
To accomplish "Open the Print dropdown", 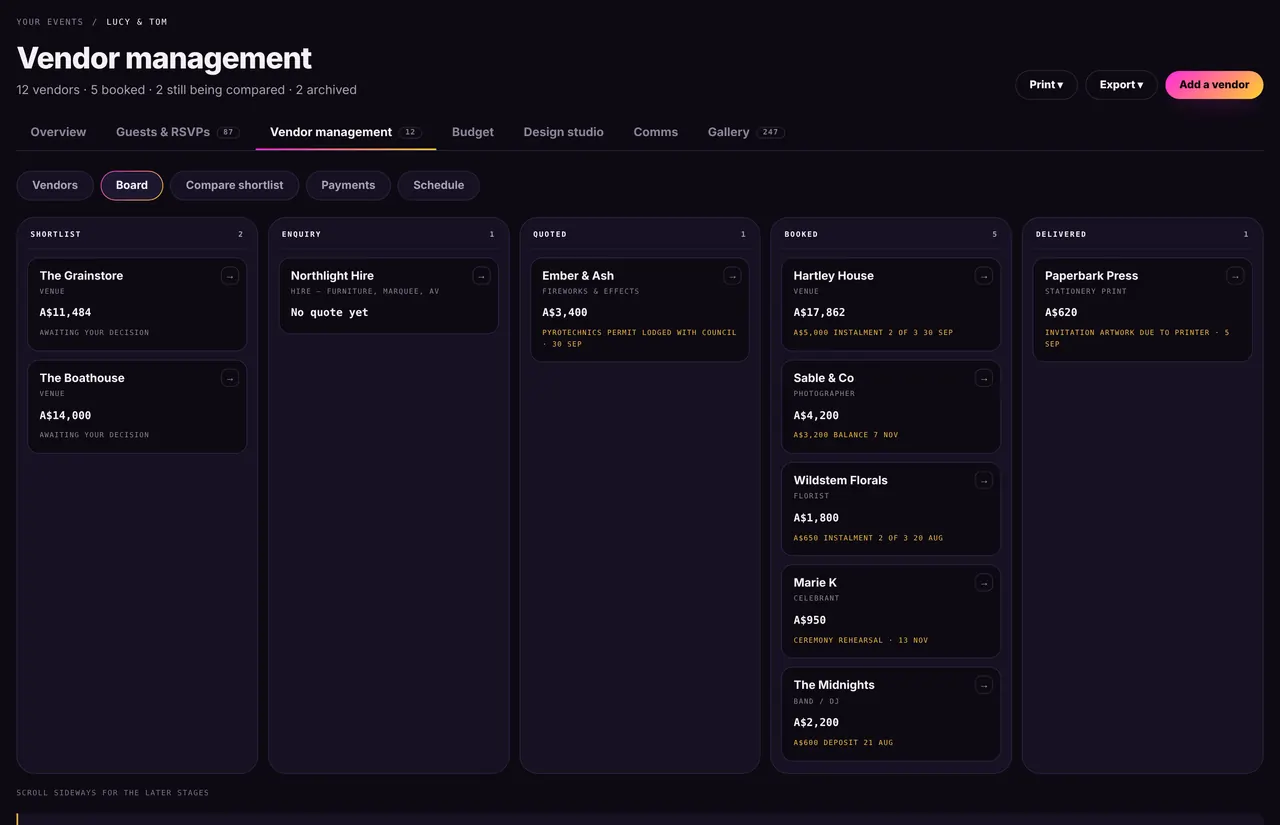I will pyautogui.click(x=1046, y=85).
